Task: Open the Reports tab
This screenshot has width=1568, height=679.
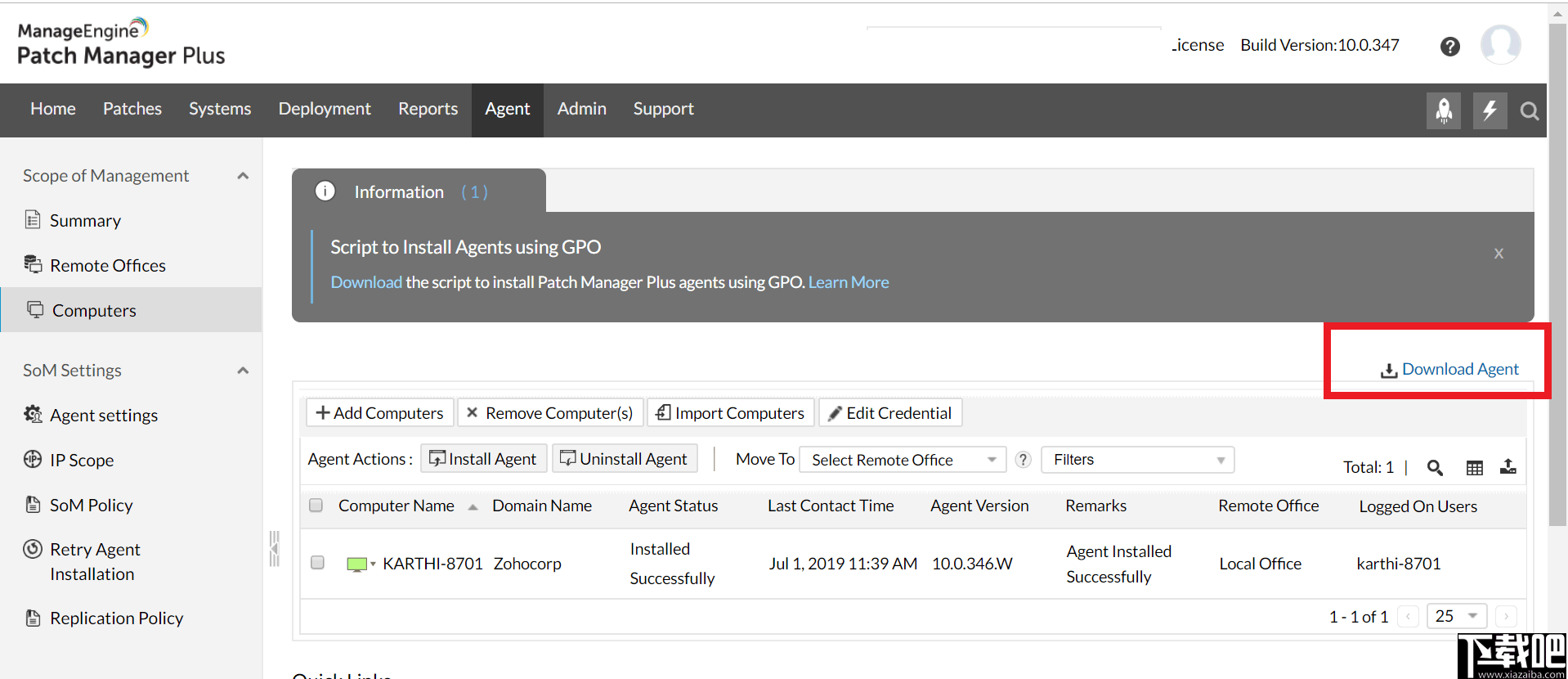Action: (x=428, y=109)
